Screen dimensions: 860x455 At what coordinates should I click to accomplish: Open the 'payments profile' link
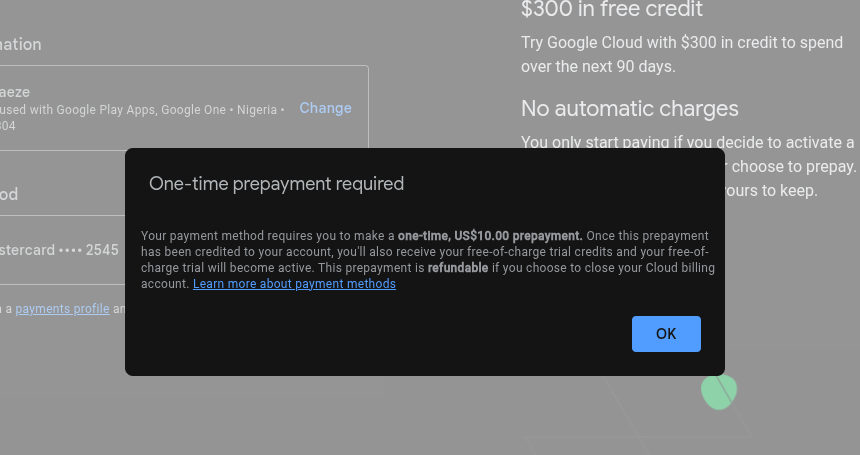coord(63,309)
